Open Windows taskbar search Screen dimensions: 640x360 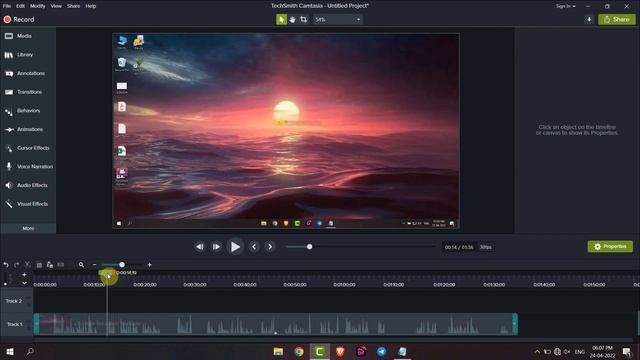[x=30, y=351]
